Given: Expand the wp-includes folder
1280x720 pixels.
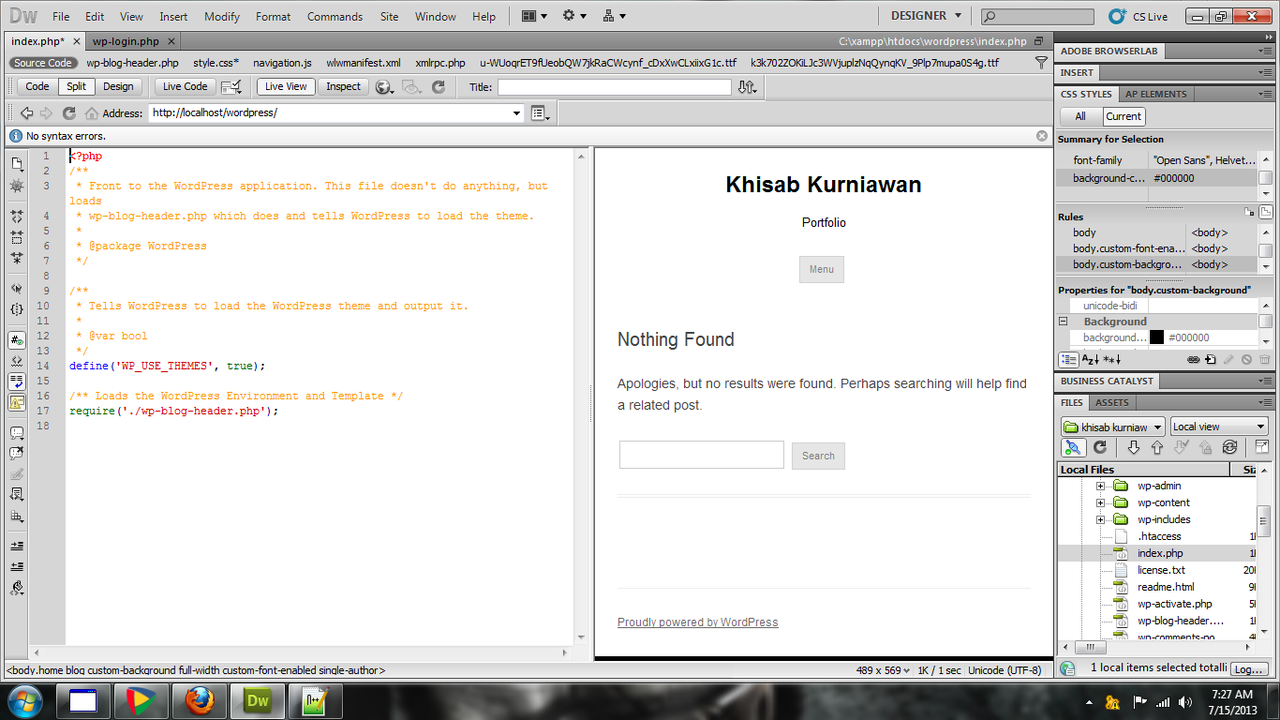Looking at the screenshot, I should (x=1100, y=520).
